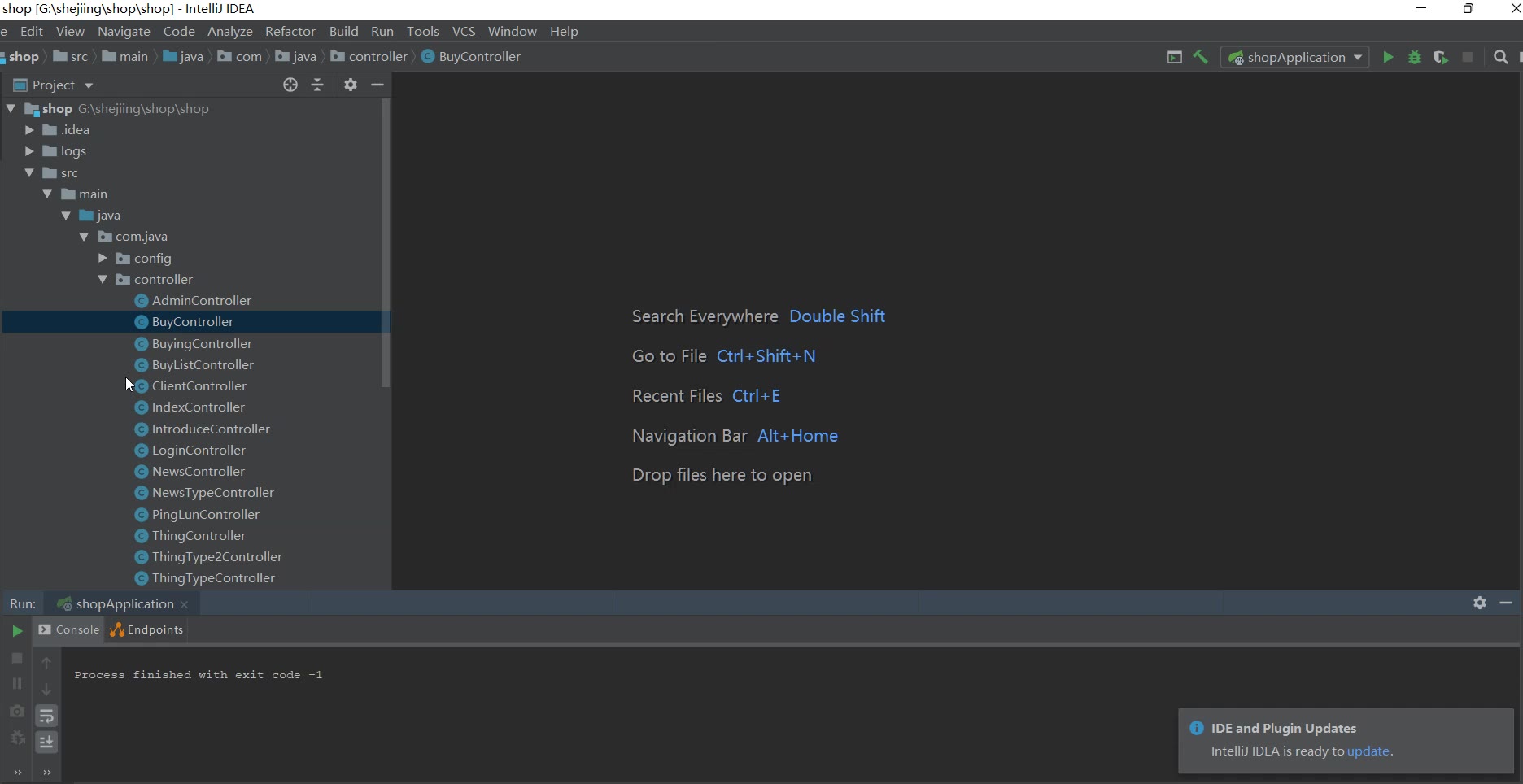Viewport: 1523px width, 784px height.
Task: Switch to the Endpoints tab
Action: pyautogui.click(x=147, y=629)
